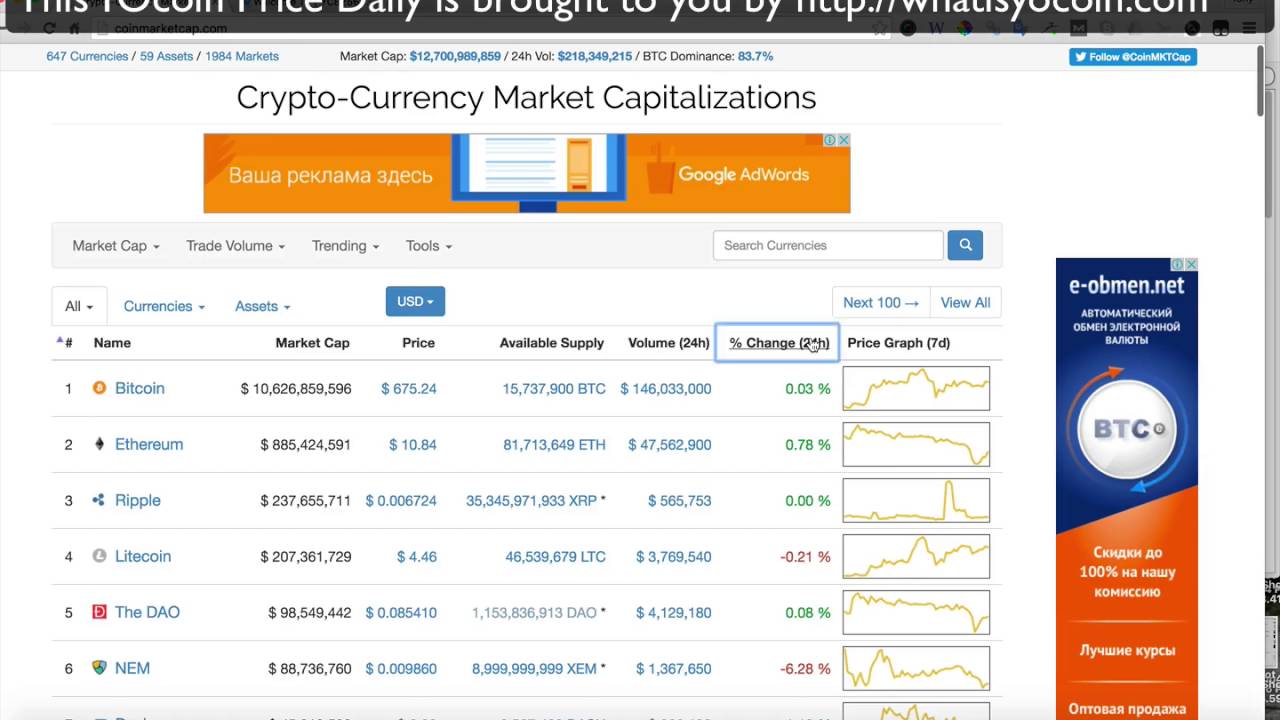This screenshot has width=1280, height=720.
Task: Open the NEM currency page
Action: tap(132, 668)
